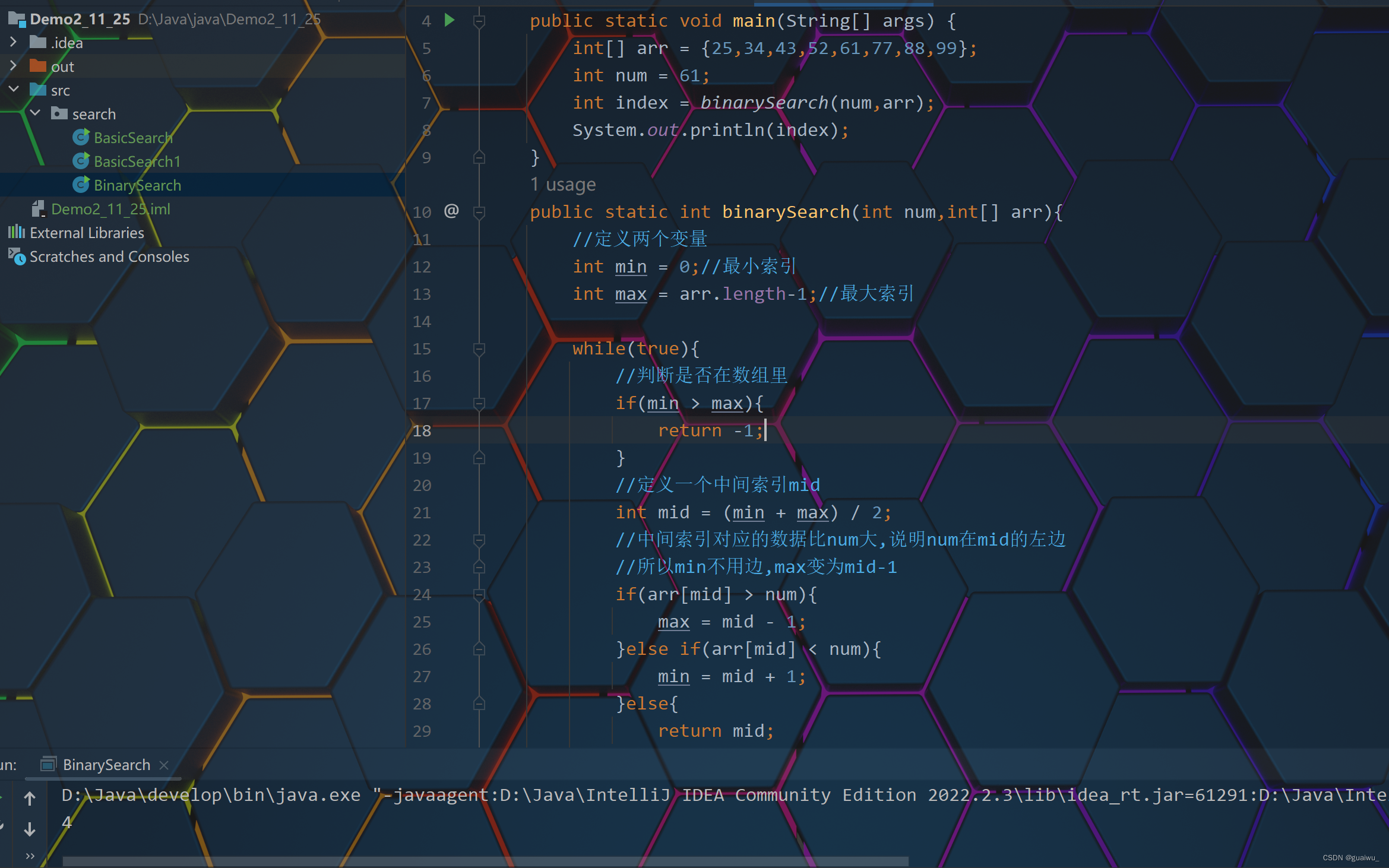
Task: Click 'int max = arr.length-1' line
Action: click(689, 294)
